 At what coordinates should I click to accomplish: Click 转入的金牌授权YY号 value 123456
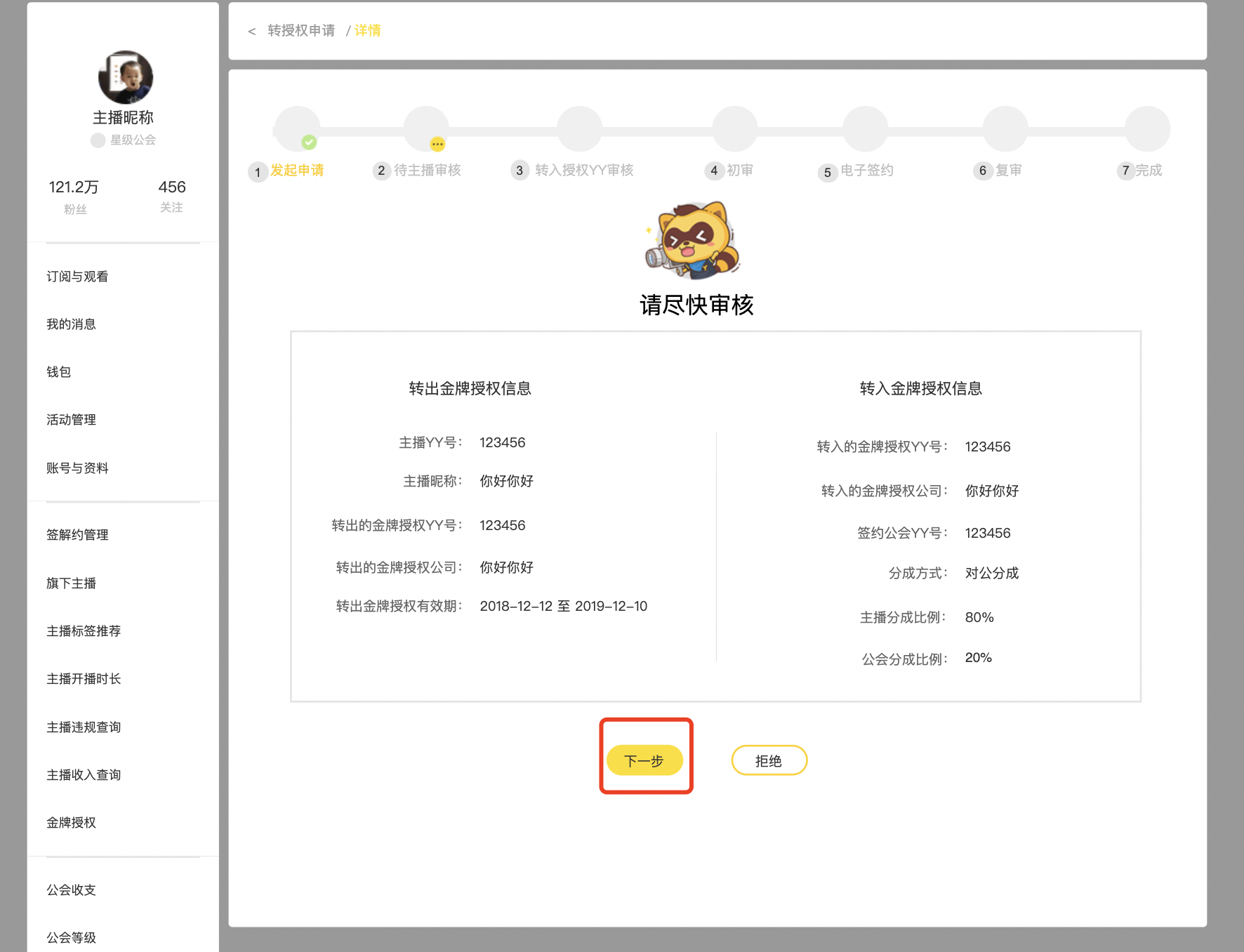[x=988, y=447]
